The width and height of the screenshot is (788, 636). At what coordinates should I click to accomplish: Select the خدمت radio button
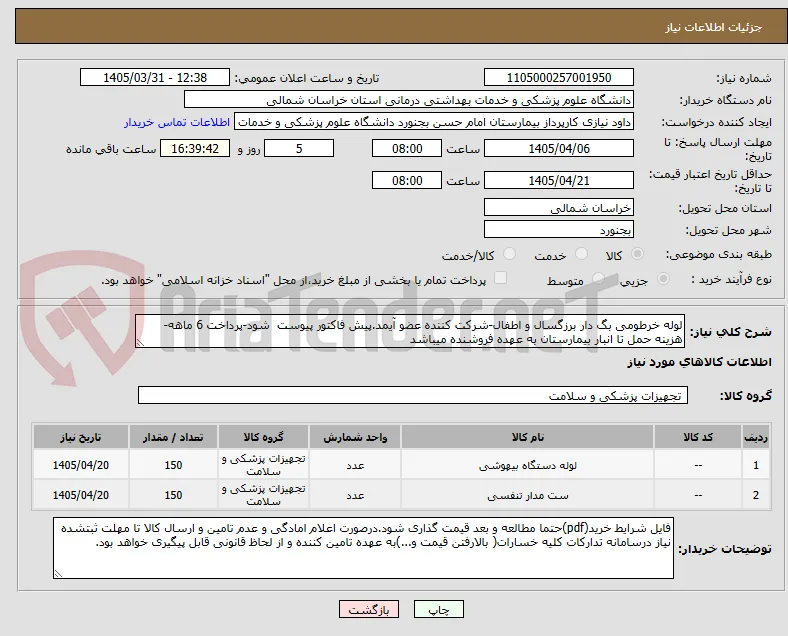[581, 254]
